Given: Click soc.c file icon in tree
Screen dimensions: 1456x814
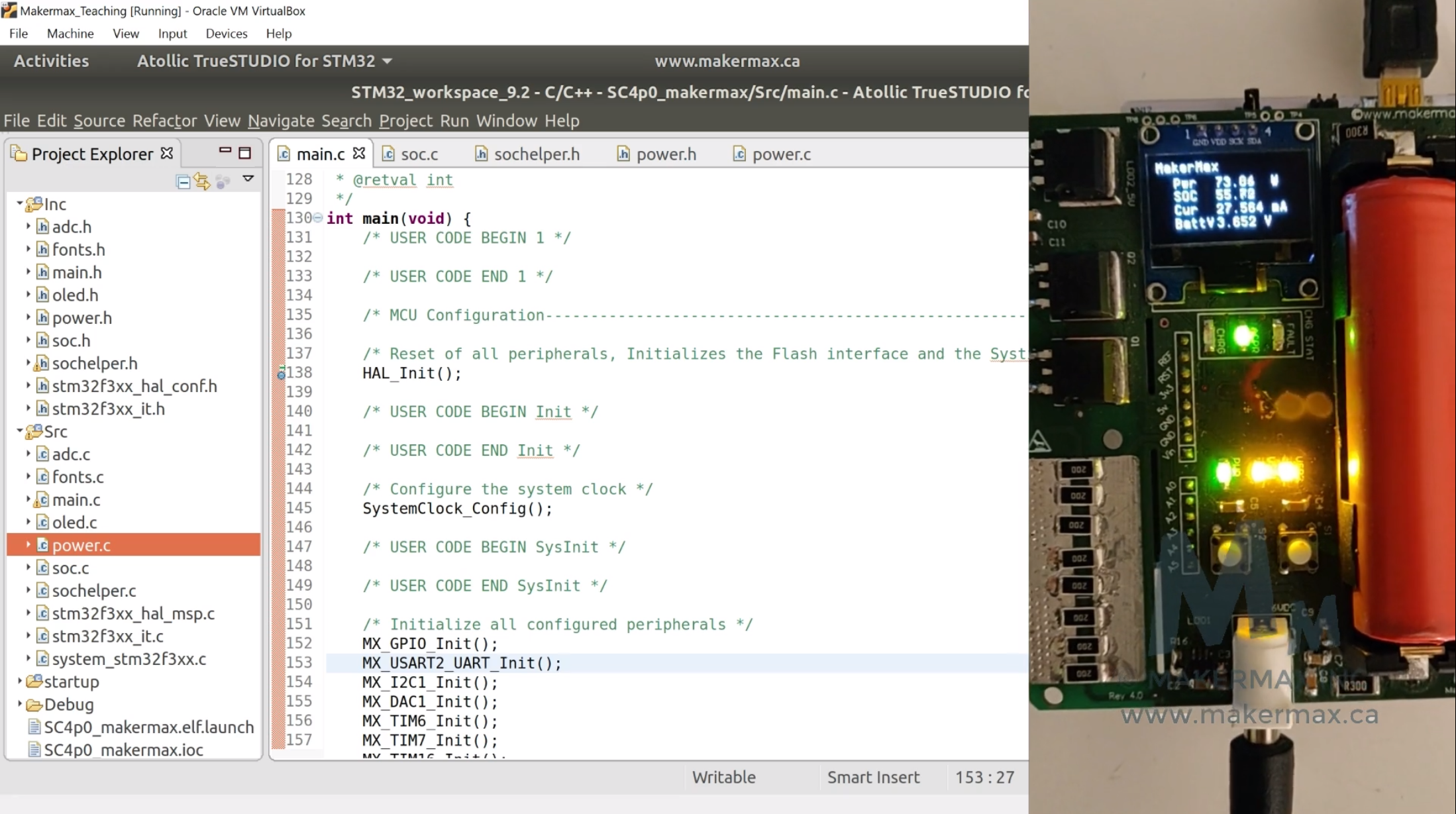Looking at the screenshot, I should (42, 568).
